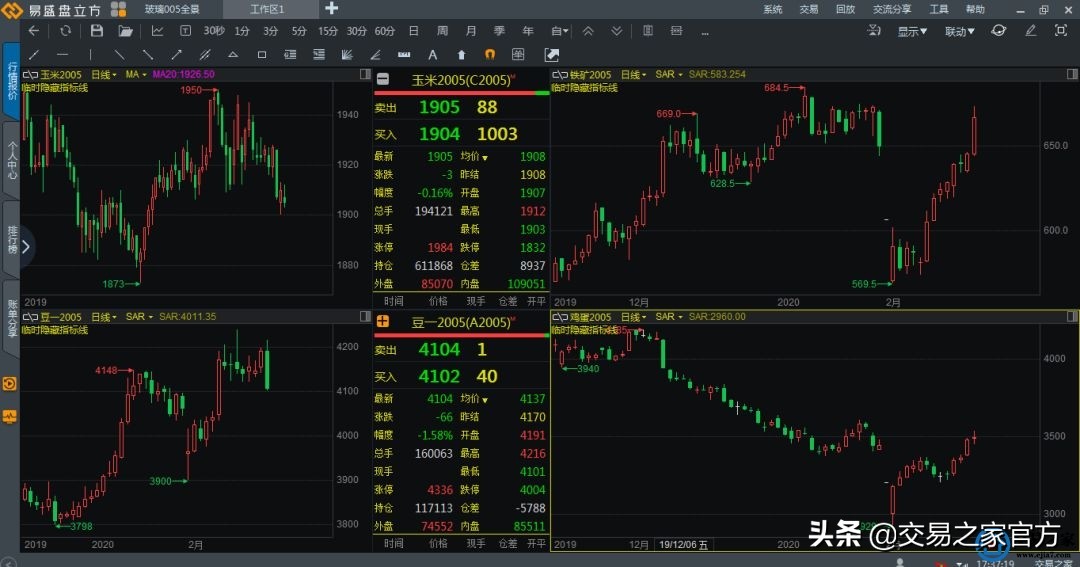The width and height of the screenshot is (1080, 567).
Task: Select the ruler measurement tool
Action: coord(404,54)
